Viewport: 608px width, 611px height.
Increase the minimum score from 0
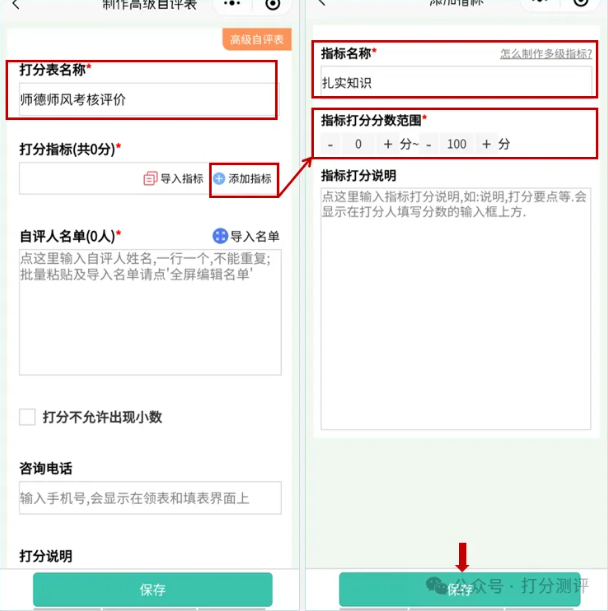tap(387, 144)
